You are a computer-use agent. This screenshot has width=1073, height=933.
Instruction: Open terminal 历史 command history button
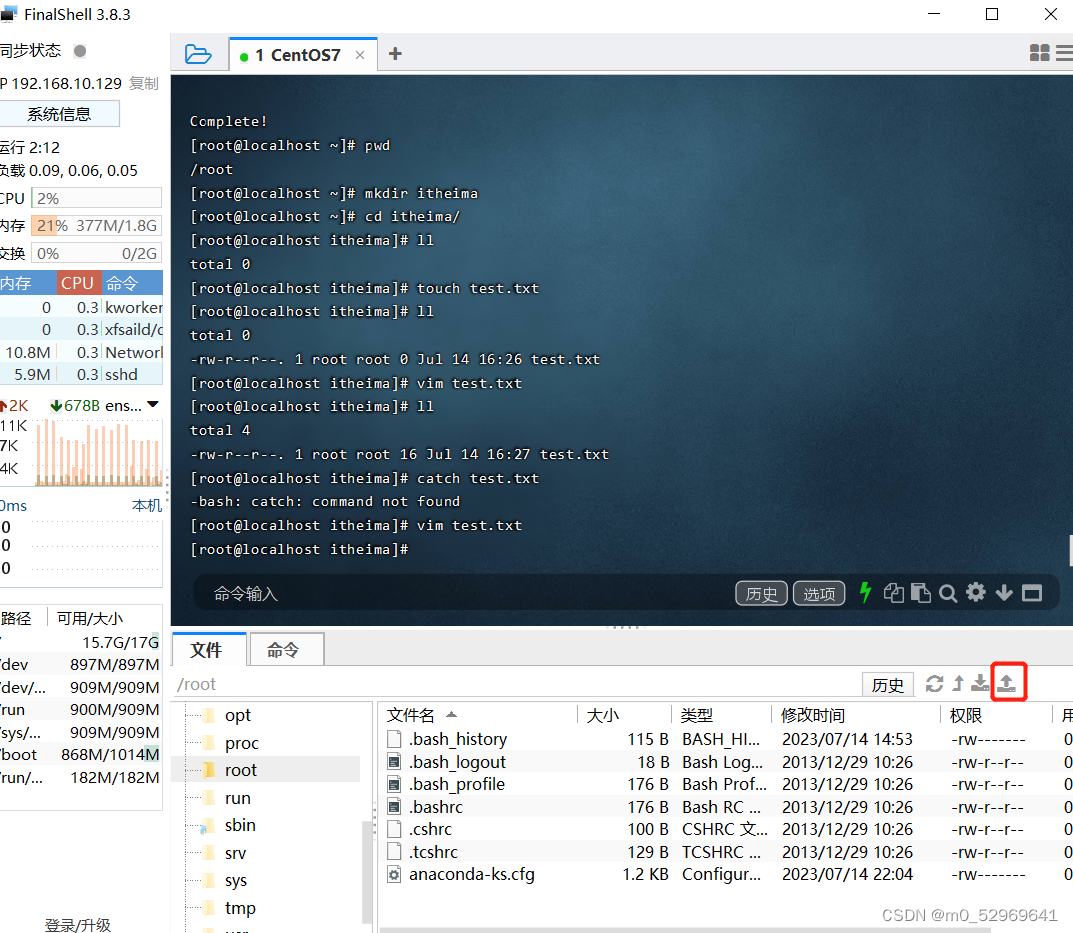click(761, 593)
